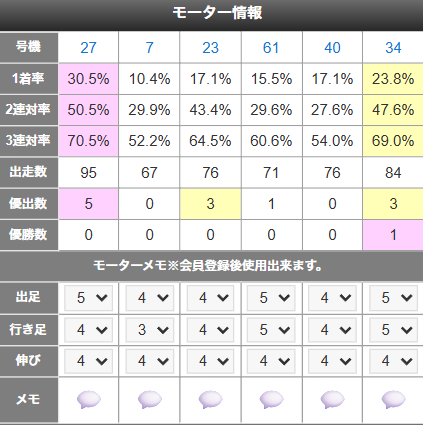Open memo bubble for motor 61
Viewport: 423px width, 425px height.
click(x=271, y=399)
